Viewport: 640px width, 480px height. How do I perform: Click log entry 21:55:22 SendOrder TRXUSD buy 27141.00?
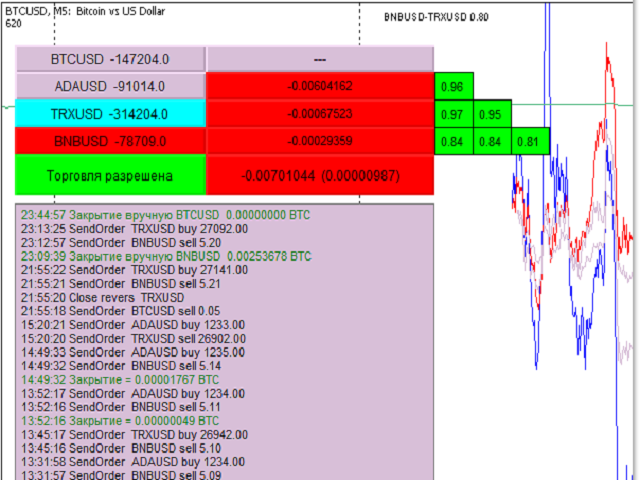(134, 270)
